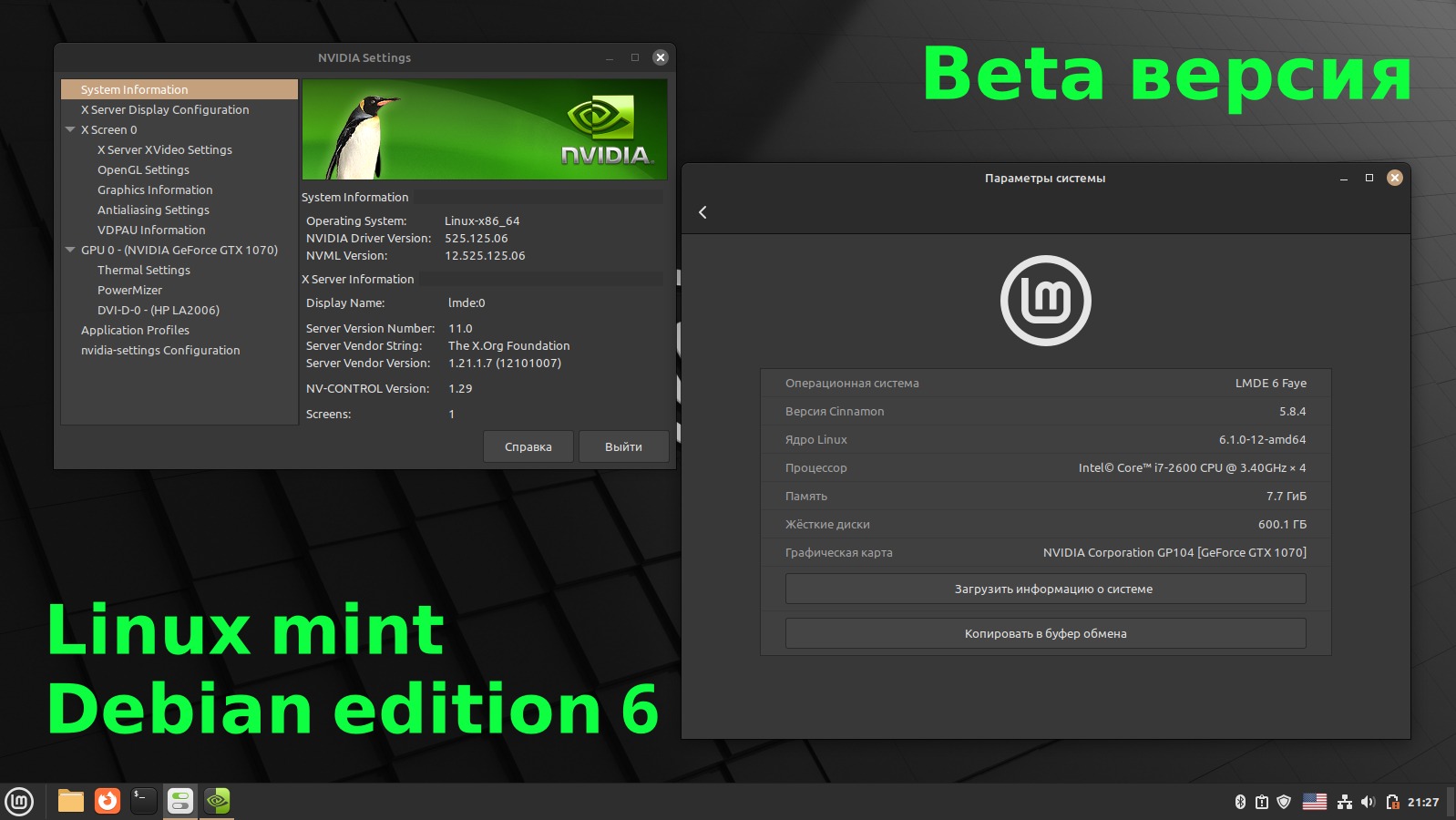This screenshot has width=1456, height=820.
Task: Minimize the NVIDIA Settings window
Action: pos(610,57)
